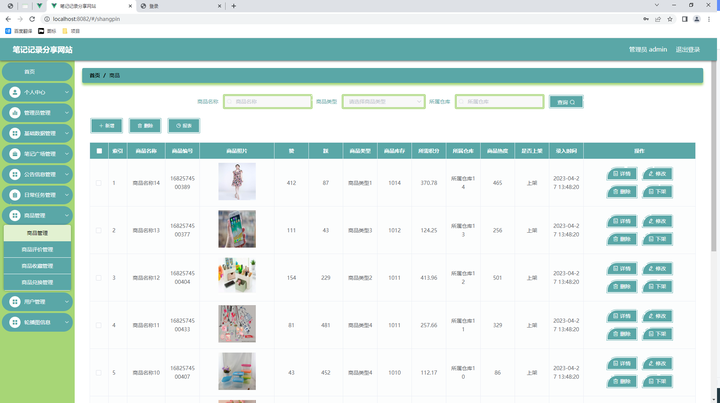The height and width of the screenshot is (403, 720).
Task: Click cell value 370.78
Action: point(429,183)
